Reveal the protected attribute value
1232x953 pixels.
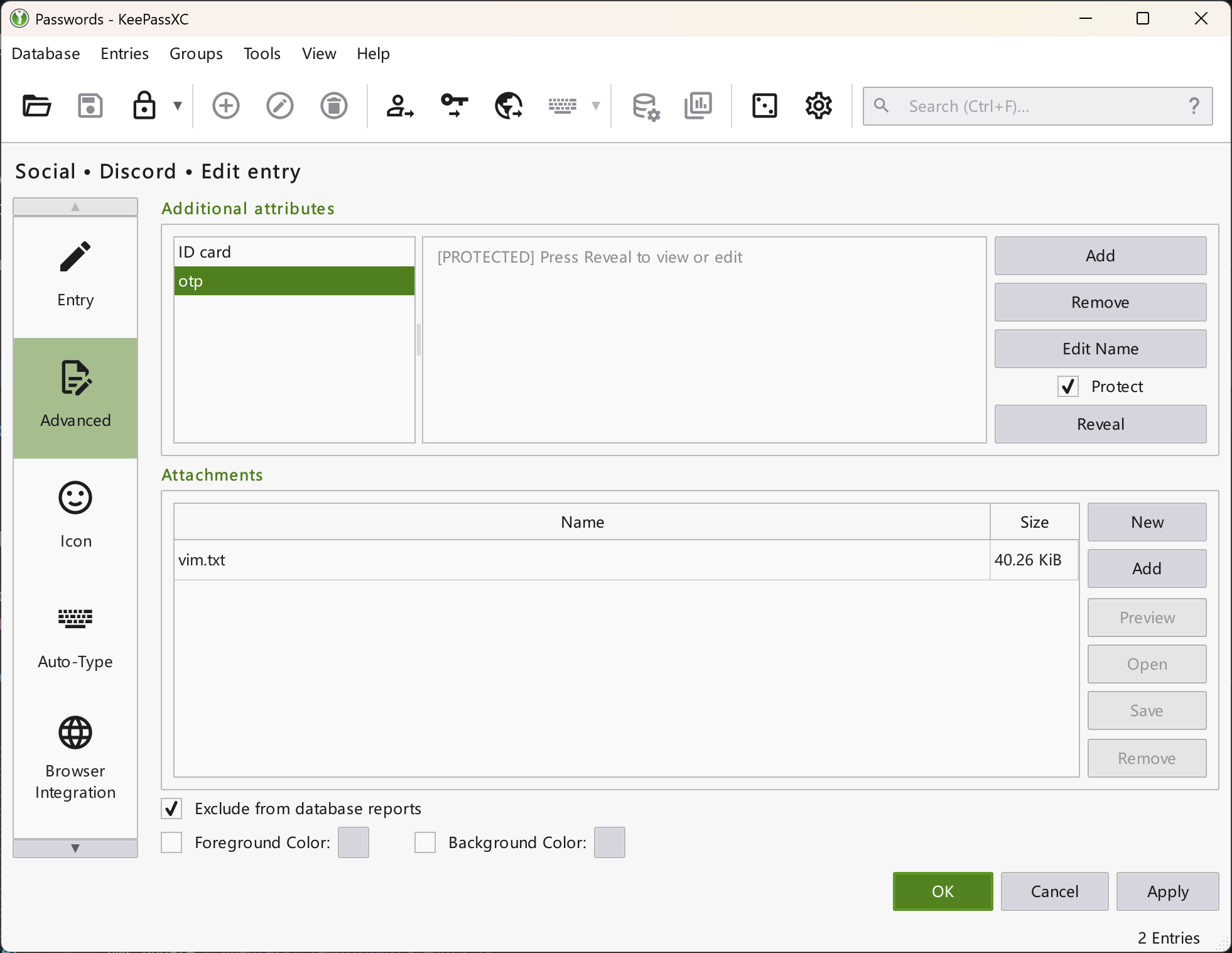tap(1100, 424)
